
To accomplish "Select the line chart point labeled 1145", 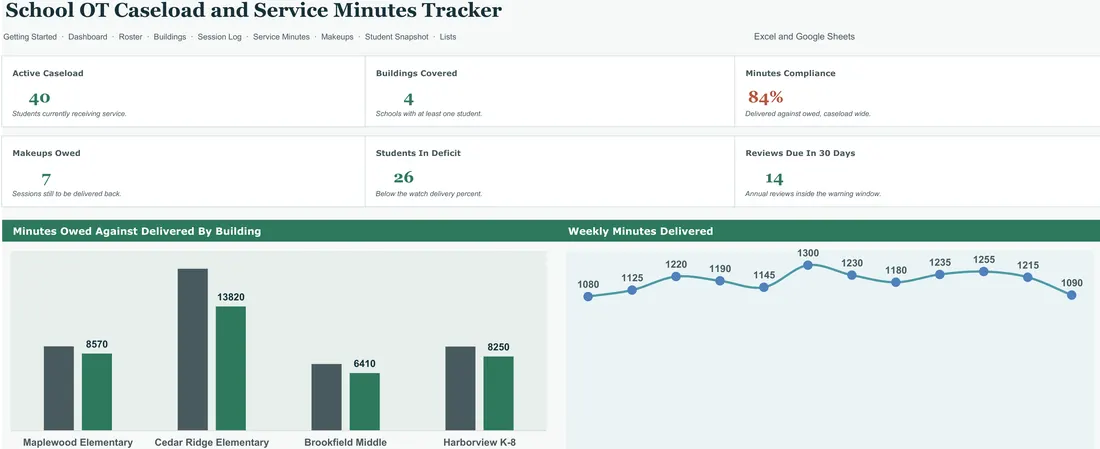I will [x=764, y=288].
